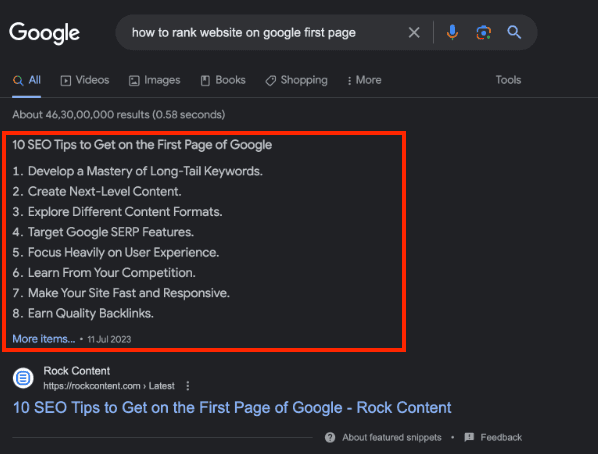Open Rock Content site favicon
The width and height of the screenshot is (598, 454).
[23, 378]
